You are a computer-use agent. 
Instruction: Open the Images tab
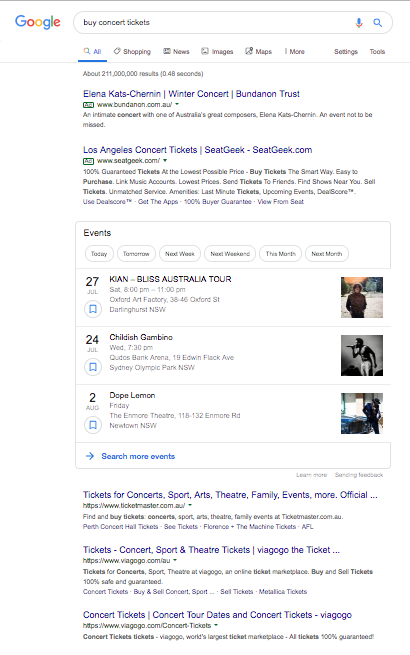[217, 51]
